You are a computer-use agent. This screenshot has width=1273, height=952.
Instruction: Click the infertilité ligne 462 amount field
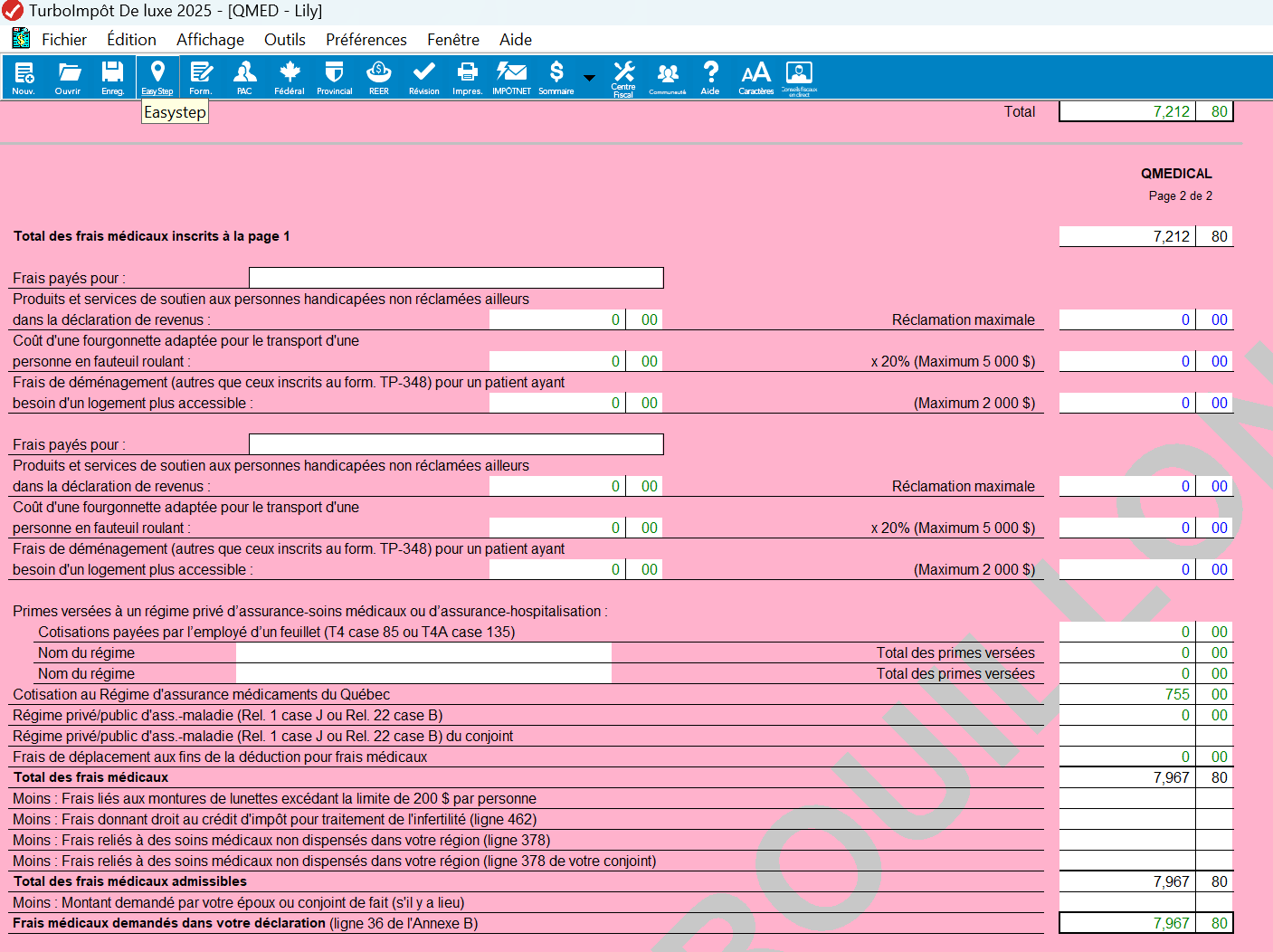(x=1145, y=819)
